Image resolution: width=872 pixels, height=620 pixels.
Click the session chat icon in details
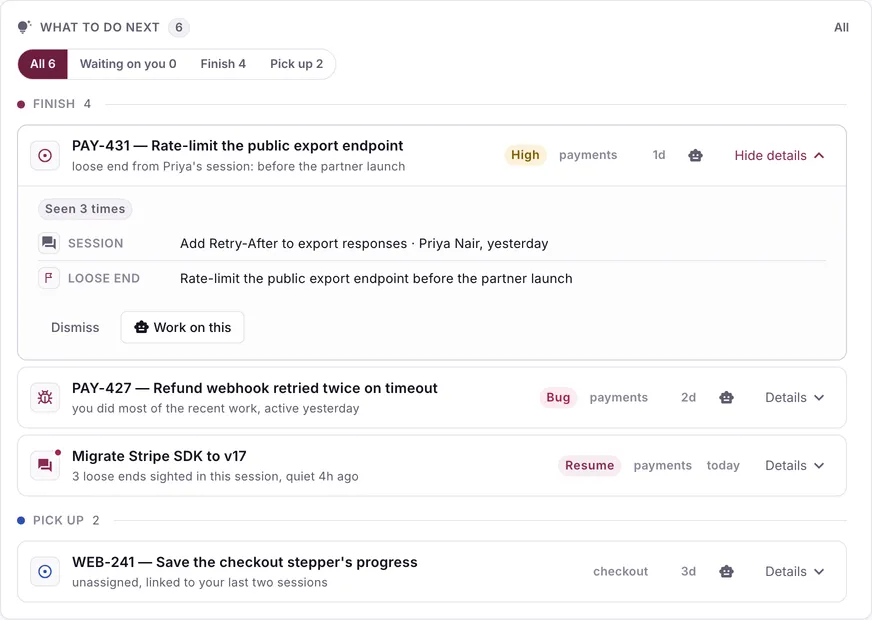[49, 243]
